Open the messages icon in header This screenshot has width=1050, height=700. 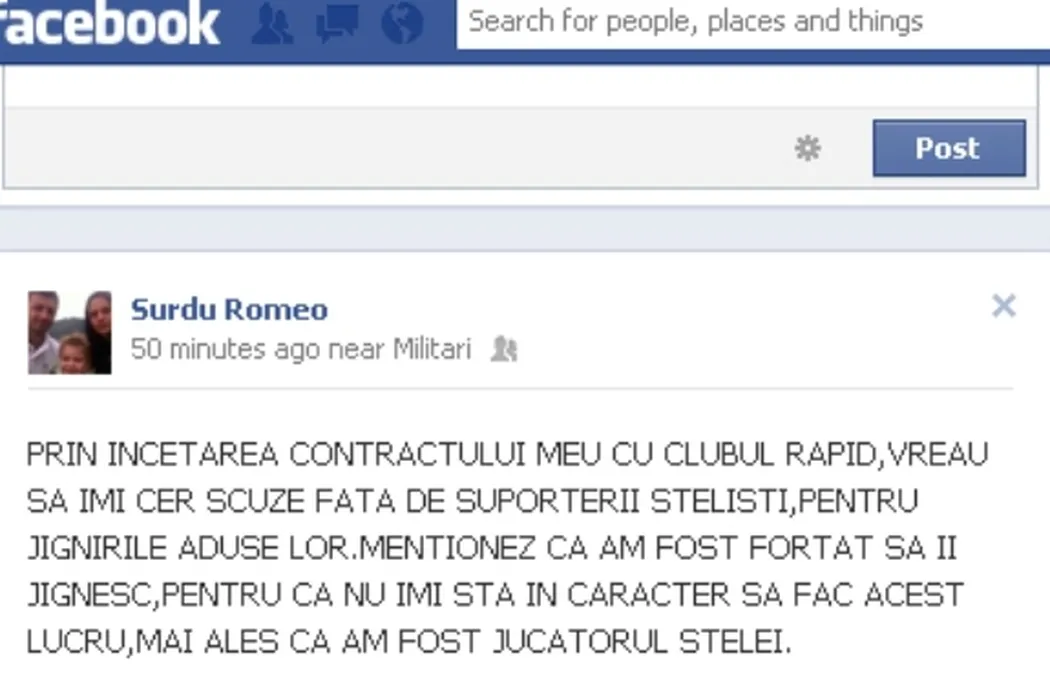[337, 24]
